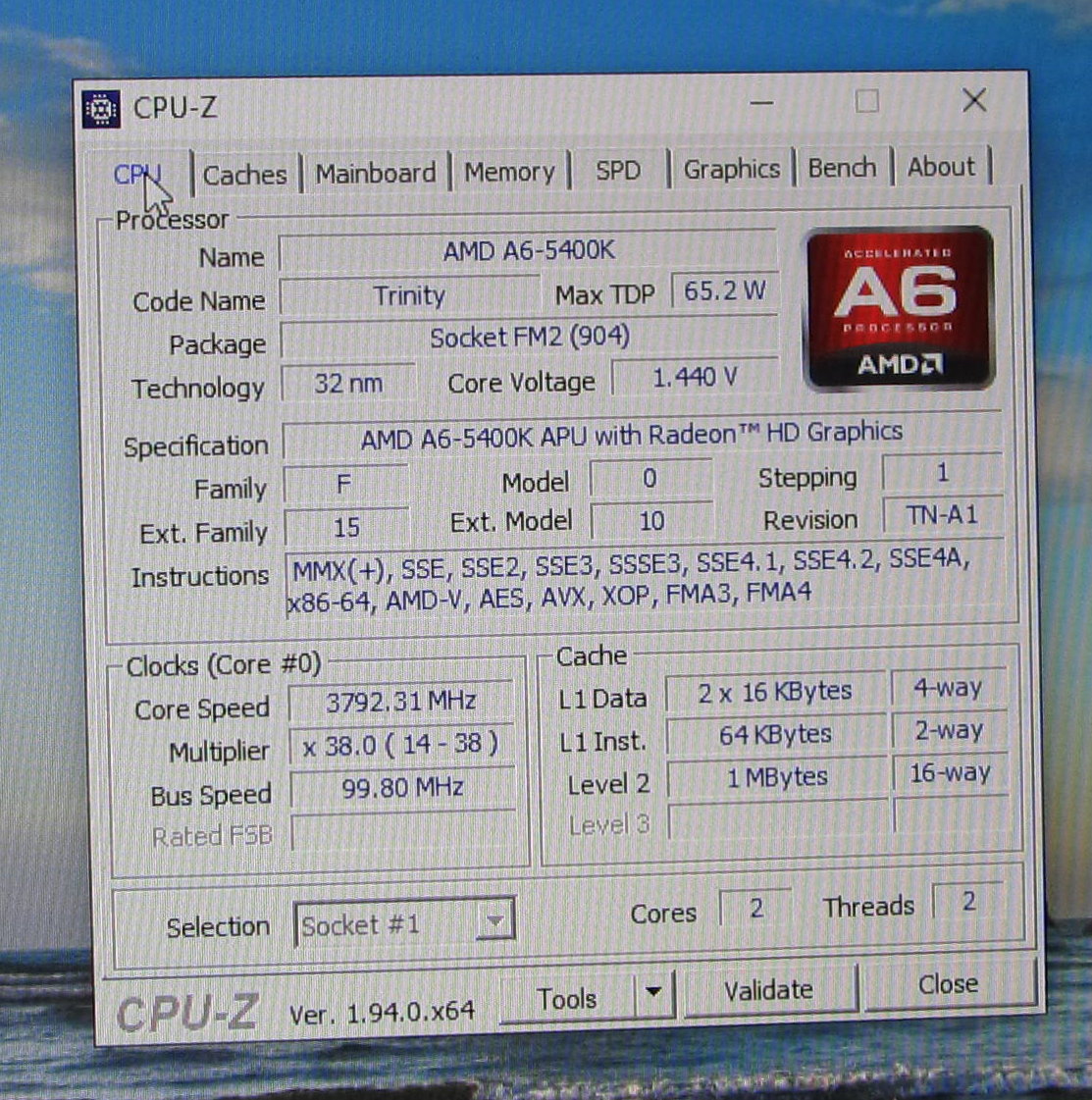Click the Close button at bottom
Viewport: 1092px width, 1100px height.
(x=948, y=983)
